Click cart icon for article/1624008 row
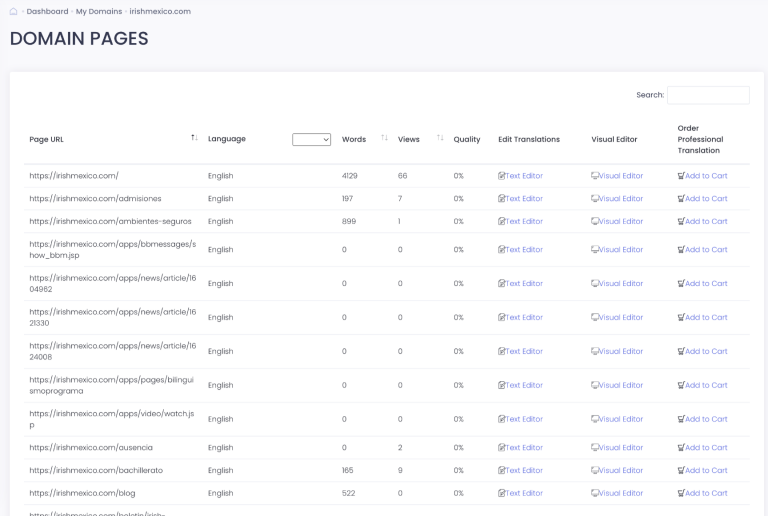Screen dimensions: 768x516 pos(681,352)
